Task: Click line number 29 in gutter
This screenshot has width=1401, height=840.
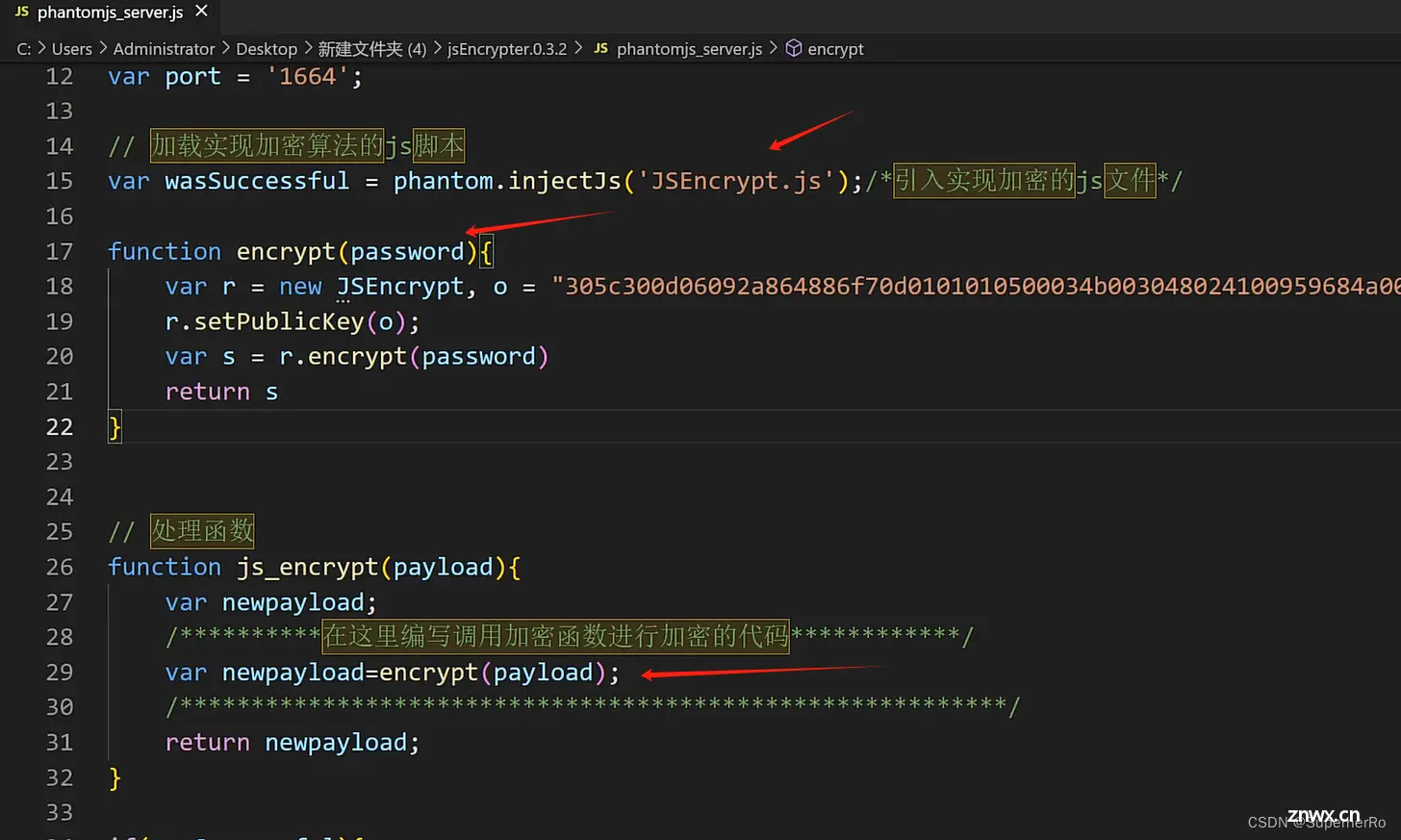Action: (x=60, y=673)
